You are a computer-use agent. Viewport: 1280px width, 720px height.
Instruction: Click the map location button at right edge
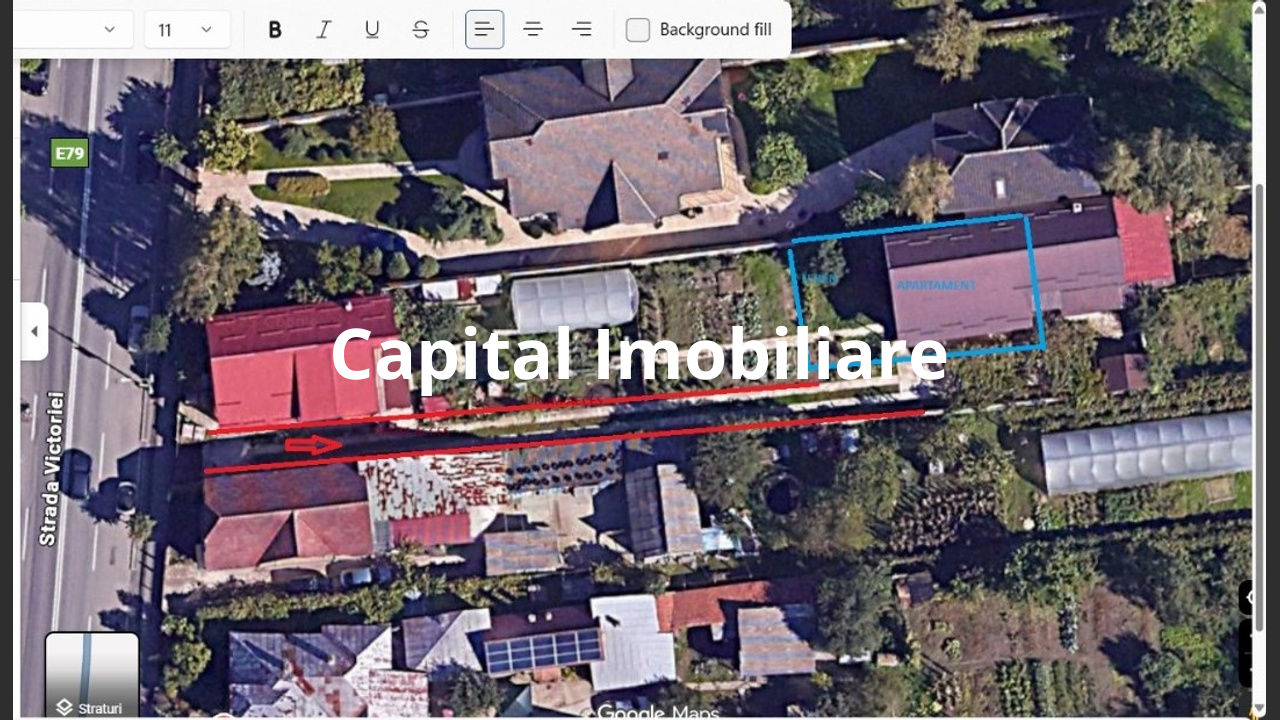[x=1250, y=597]
